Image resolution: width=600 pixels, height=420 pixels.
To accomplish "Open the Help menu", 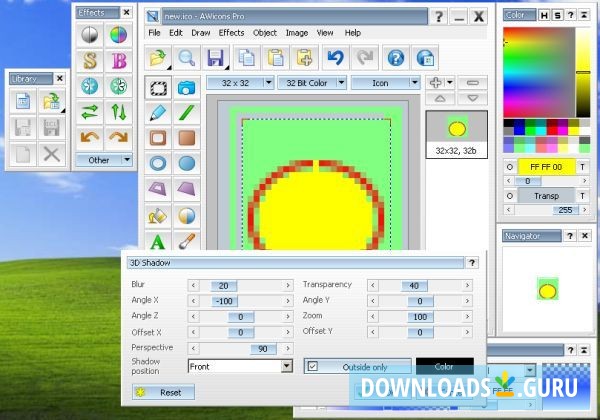I will tap(352, 33).
